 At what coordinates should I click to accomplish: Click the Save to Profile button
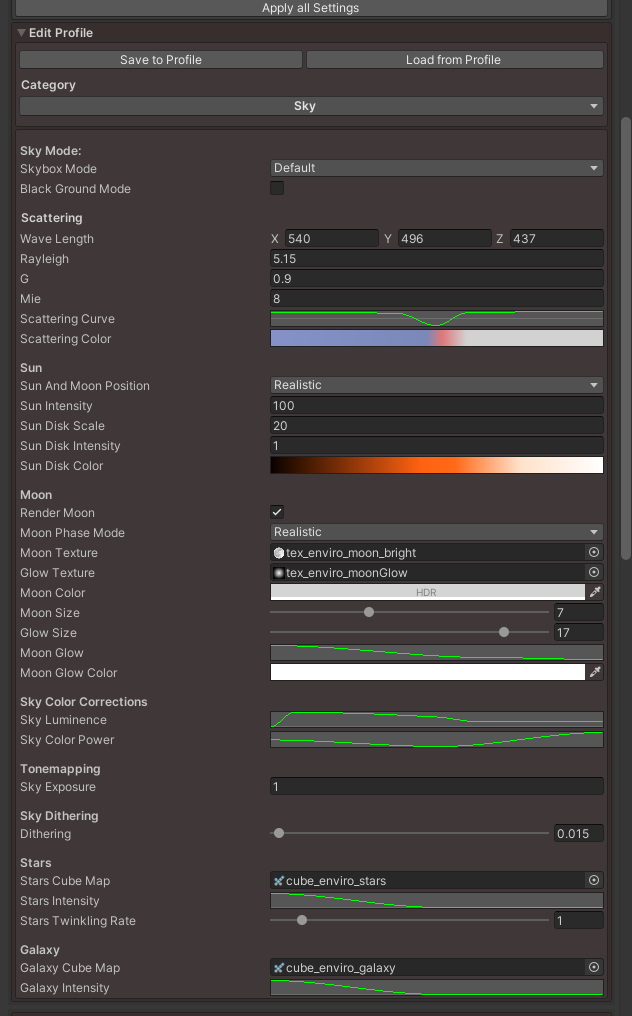161,60
